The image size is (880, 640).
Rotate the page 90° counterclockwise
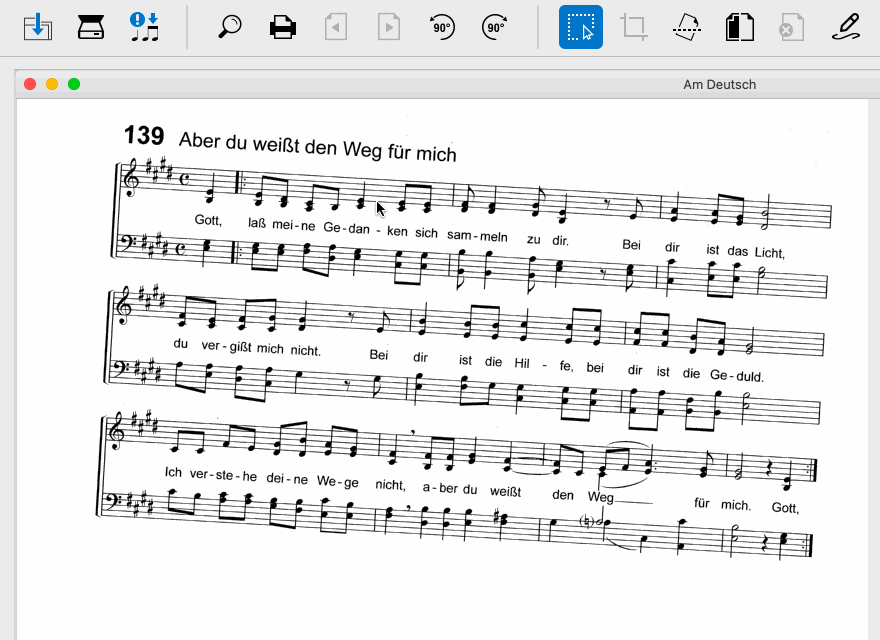441,27
